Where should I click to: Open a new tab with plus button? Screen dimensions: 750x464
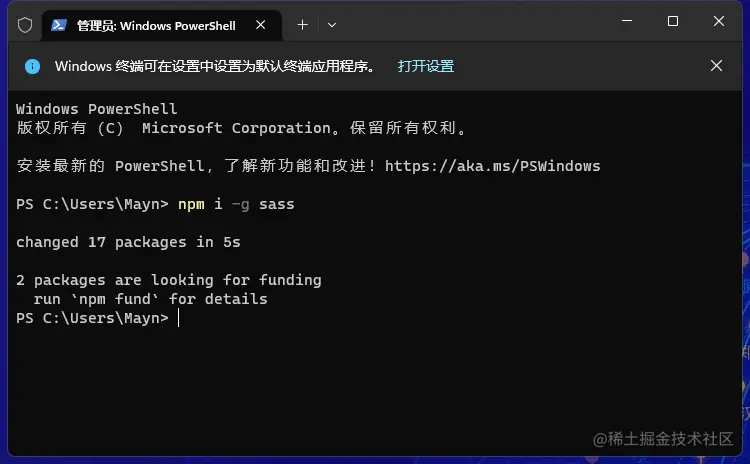click(302, 25)
